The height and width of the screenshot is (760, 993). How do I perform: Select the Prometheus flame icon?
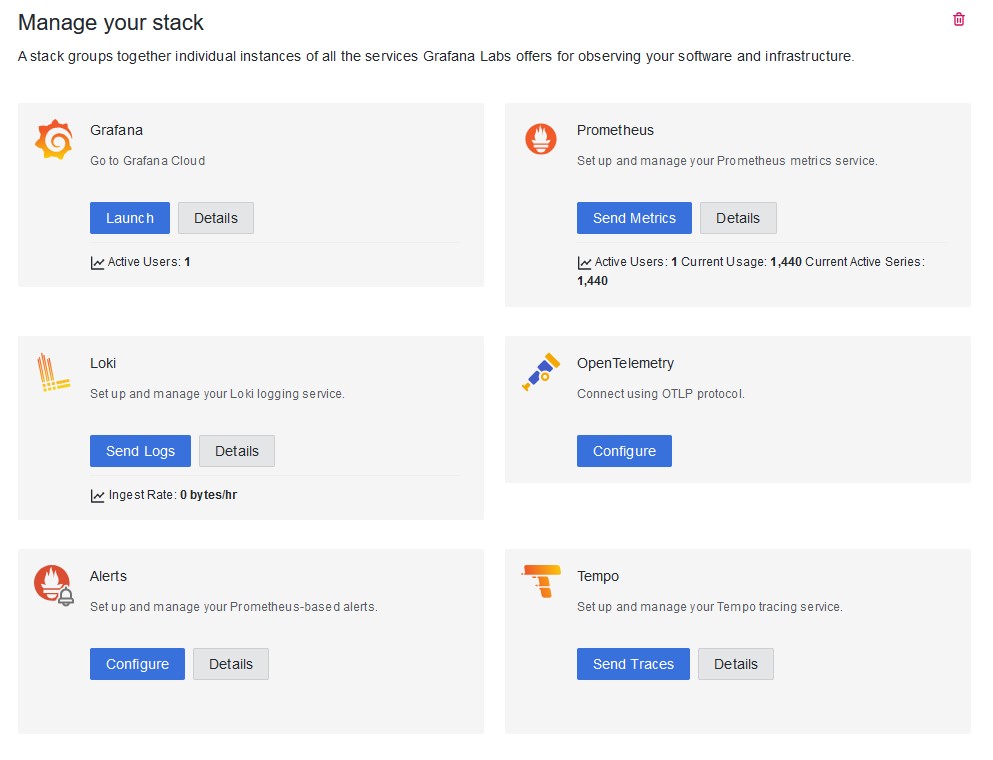pyautogui.click(x=540, y=139)
